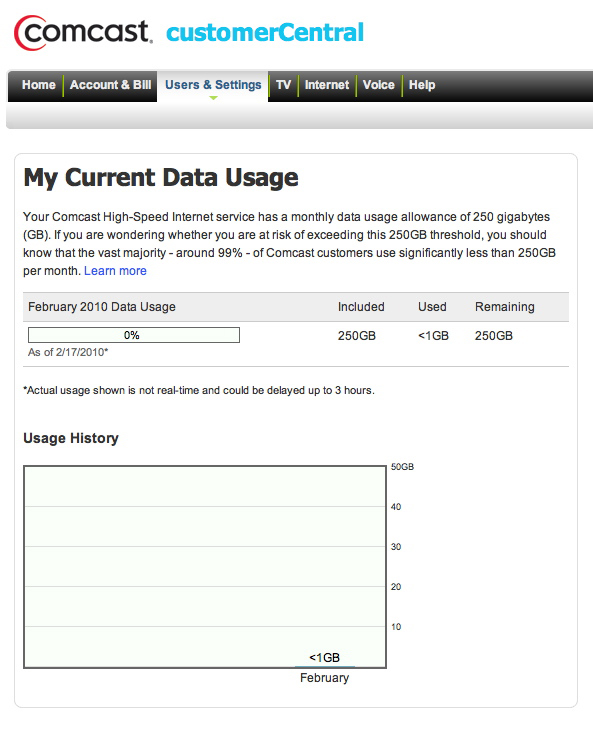The width and height of the screenshot is (593, 729).
Task: Click the As of 2/17/2010 date
Action: pos(68,352)
